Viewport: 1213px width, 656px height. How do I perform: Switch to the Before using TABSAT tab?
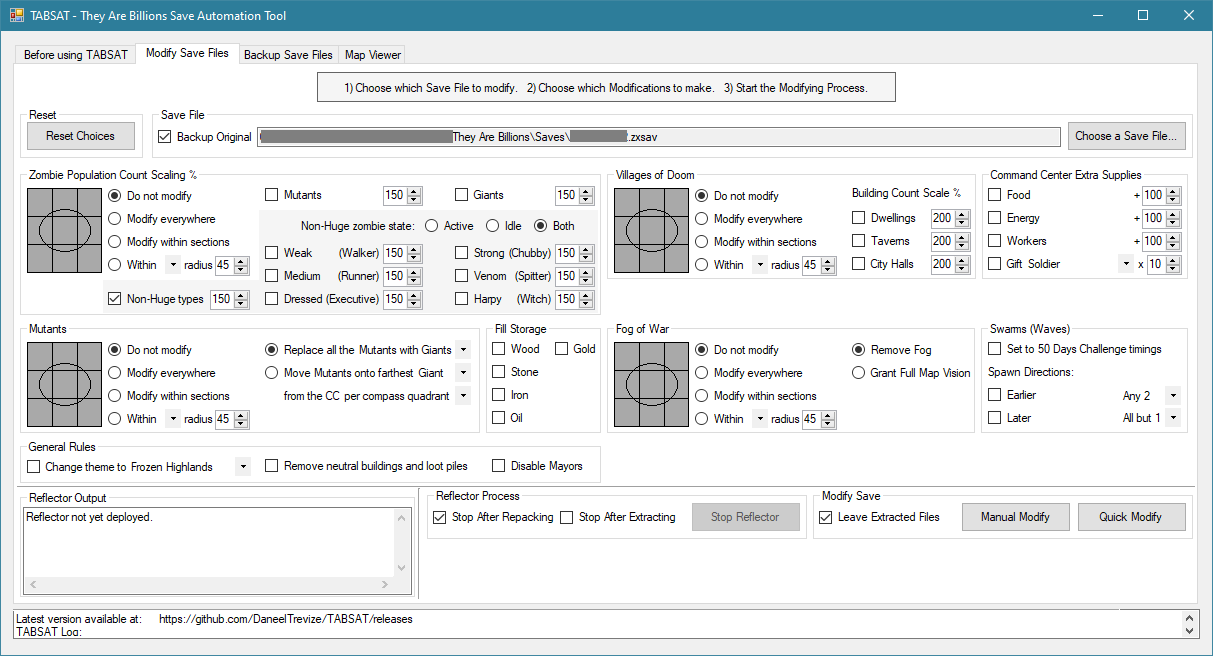(76, 55)
